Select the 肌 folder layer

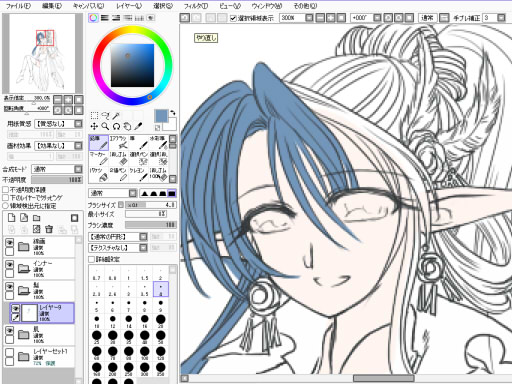[39, 335]
